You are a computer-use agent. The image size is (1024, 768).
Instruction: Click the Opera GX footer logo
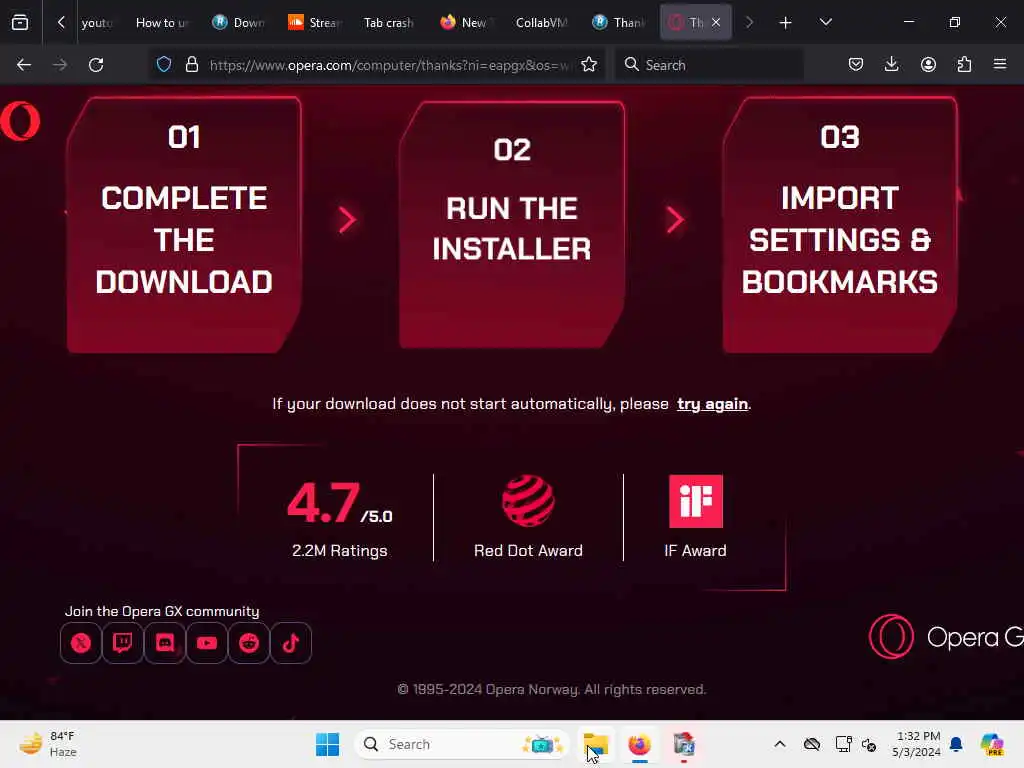pyautogui.click(x=946, y=637)
